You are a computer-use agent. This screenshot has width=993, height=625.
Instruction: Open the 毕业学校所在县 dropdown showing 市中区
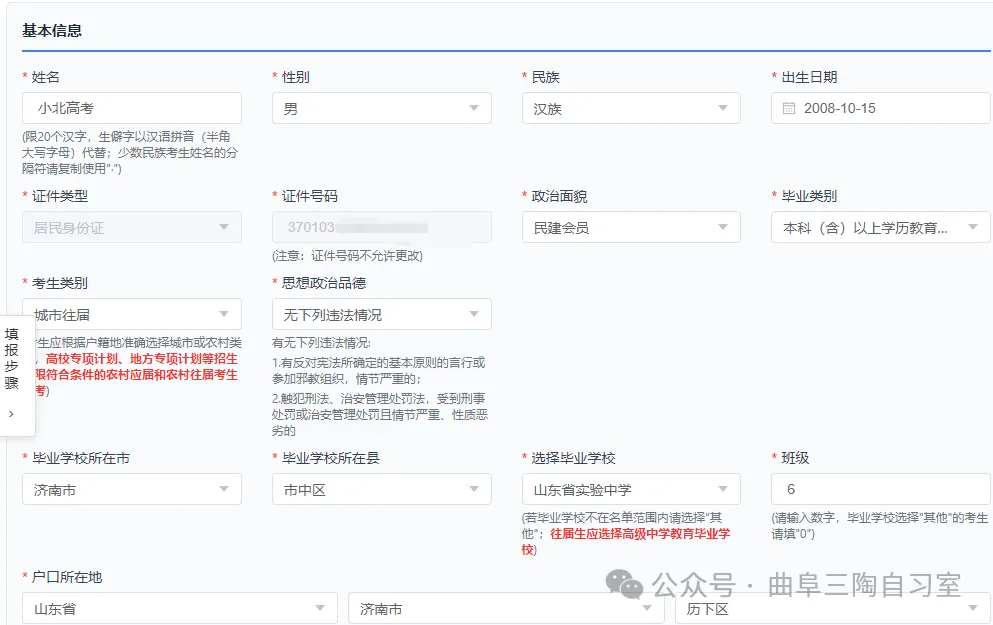point(382,489)
